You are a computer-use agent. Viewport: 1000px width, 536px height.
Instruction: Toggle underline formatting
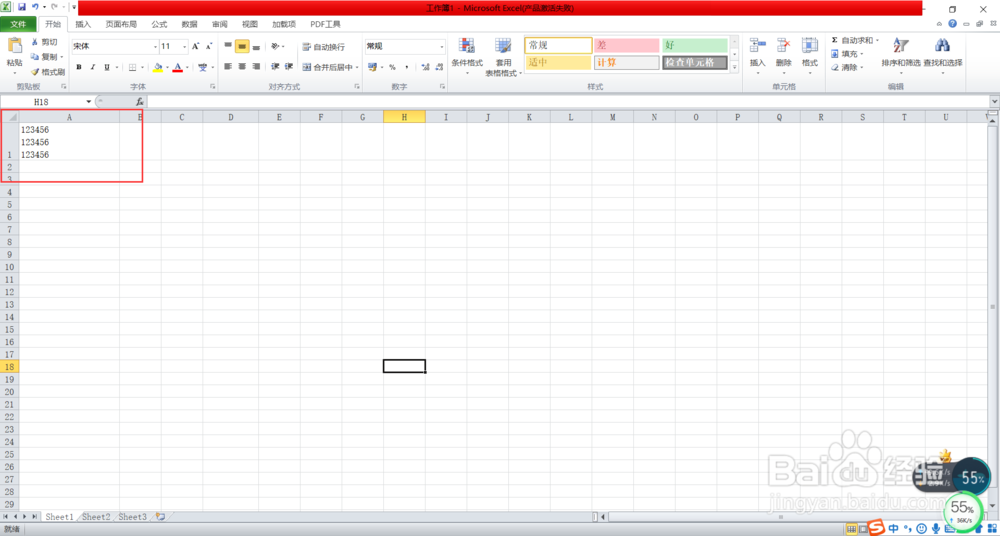point(107,67)
